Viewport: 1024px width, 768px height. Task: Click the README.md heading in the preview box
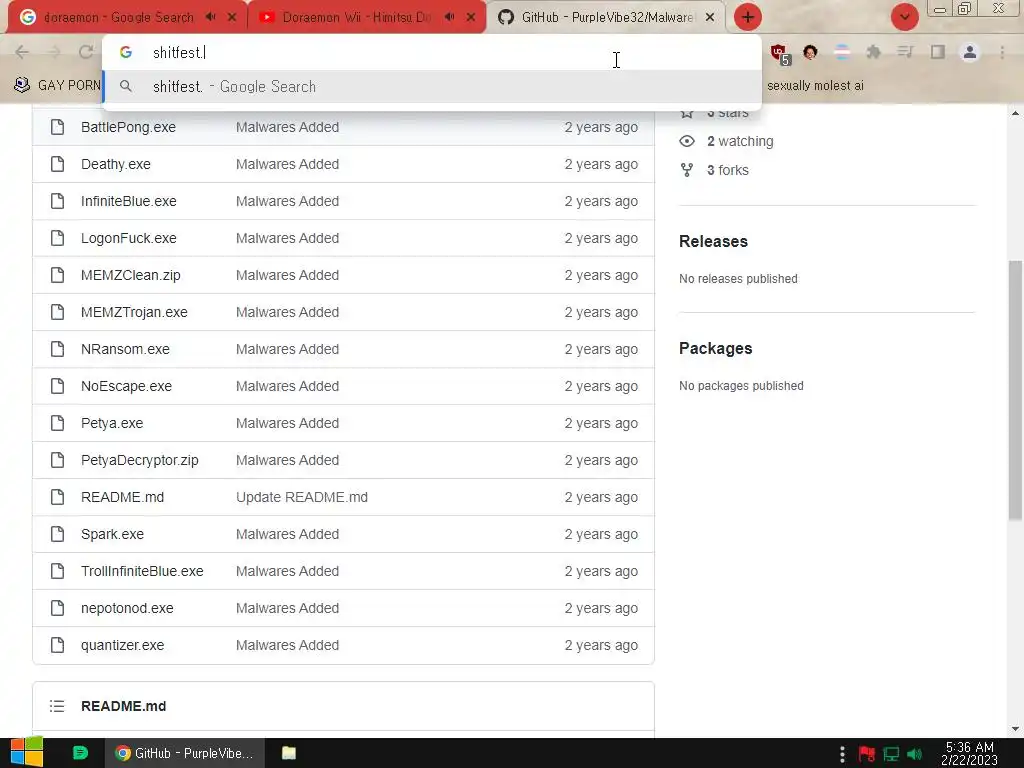[123, 706]
